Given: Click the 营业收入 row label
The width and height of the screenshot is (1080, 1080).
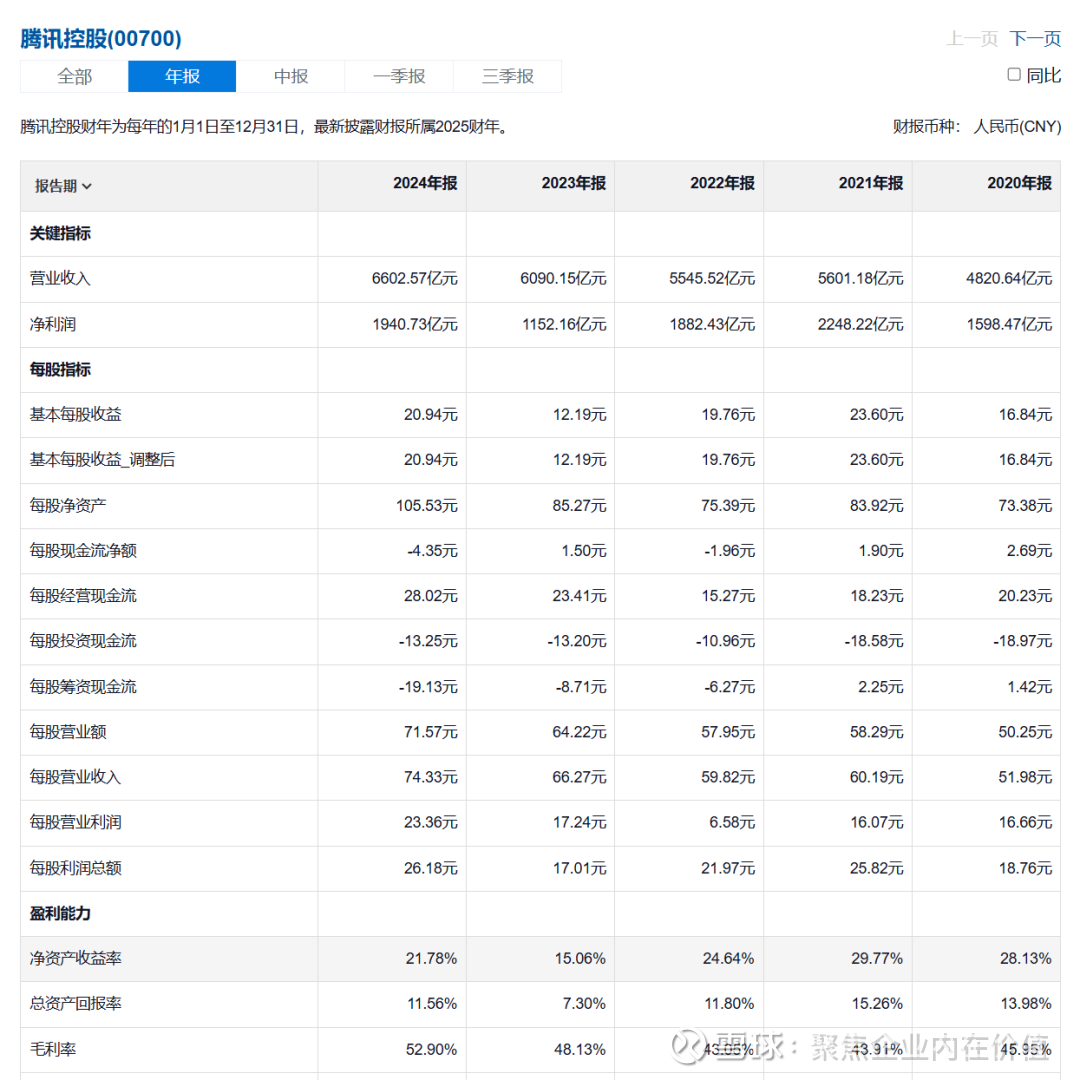Looking at the screenshot, I should click(x=60, y=278).
